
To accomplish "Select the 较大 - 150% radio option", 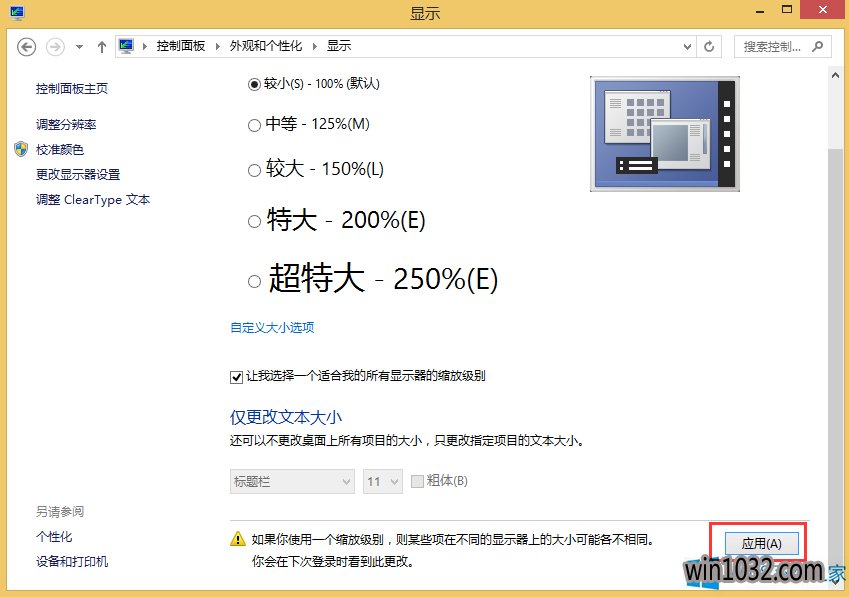I will click(x=254, y=170).
